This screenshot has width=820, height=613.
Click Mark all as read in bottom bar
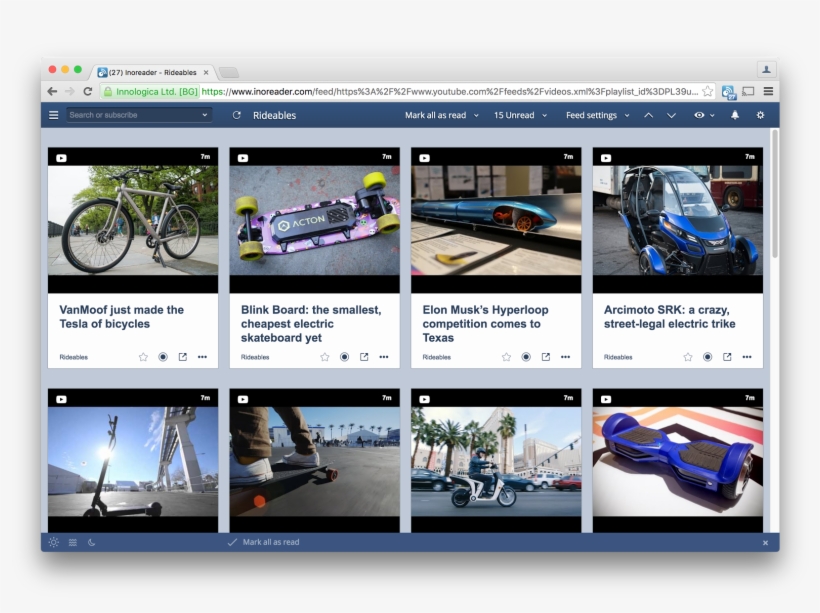click(264, 542)
